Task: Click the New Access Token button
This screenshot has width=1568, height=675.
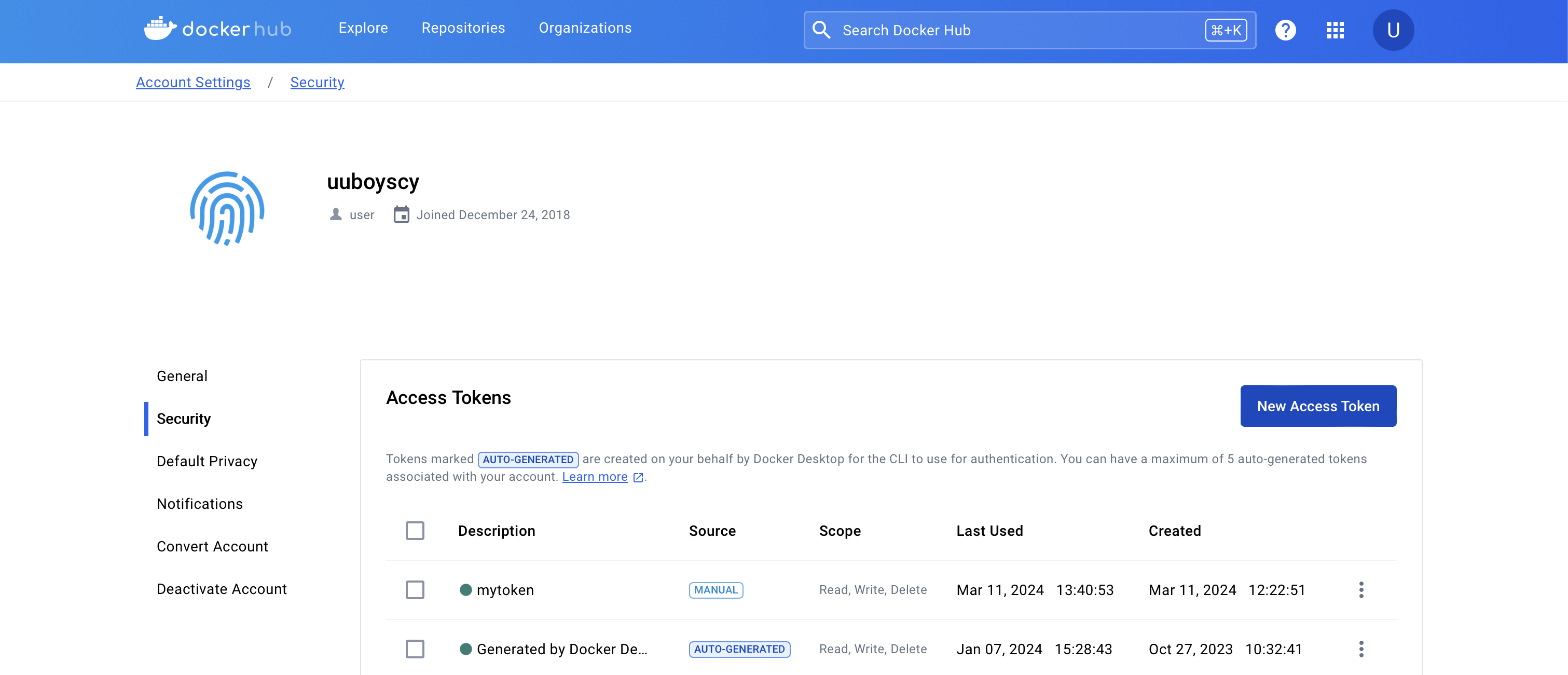Action: click(x=1318, y=406)
